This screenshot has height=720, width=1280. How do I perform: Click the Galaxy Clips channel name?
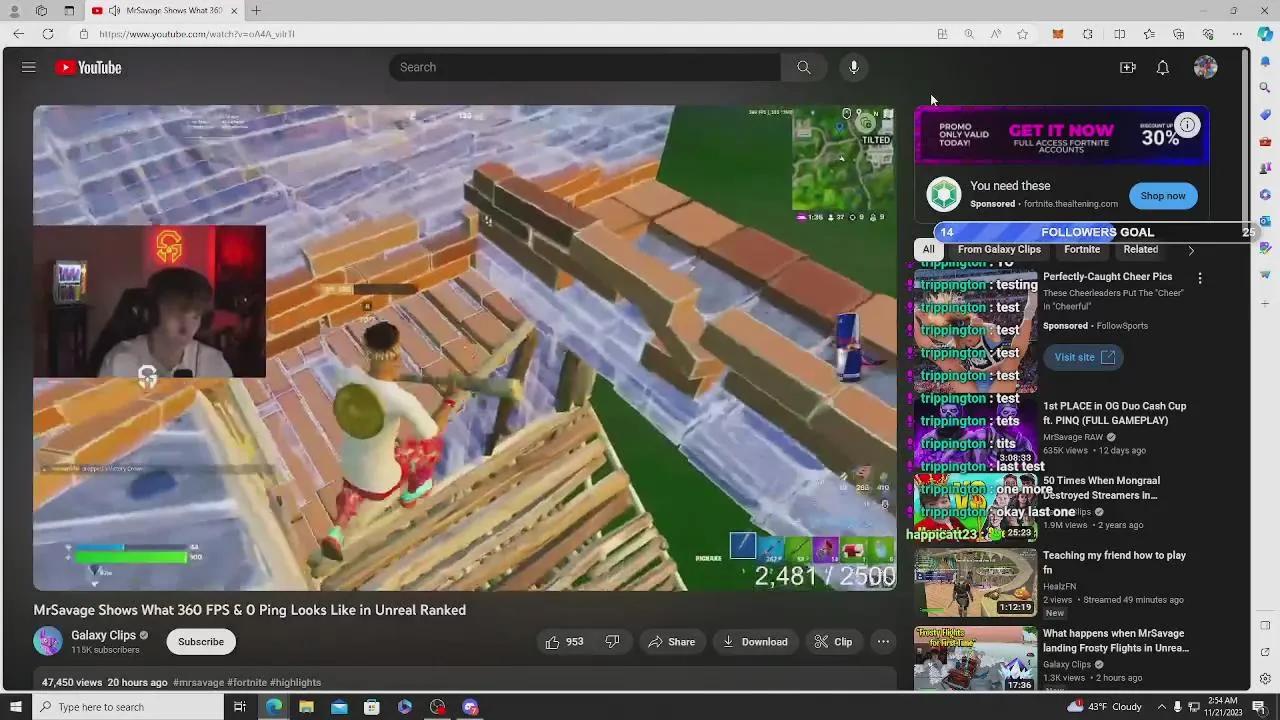click(x=103, y=635)
